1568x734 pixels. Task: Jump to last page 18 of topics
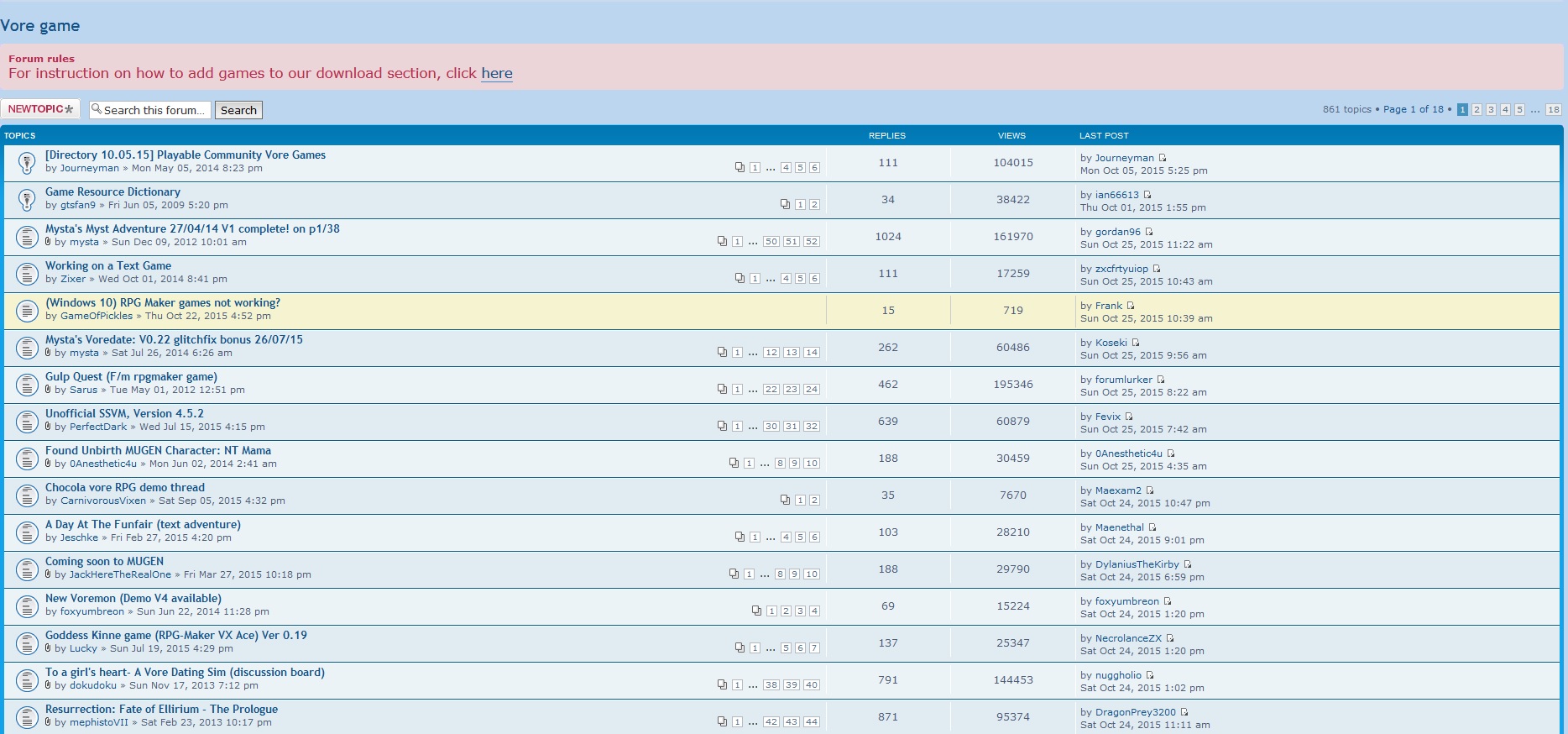pos(1554,109)
